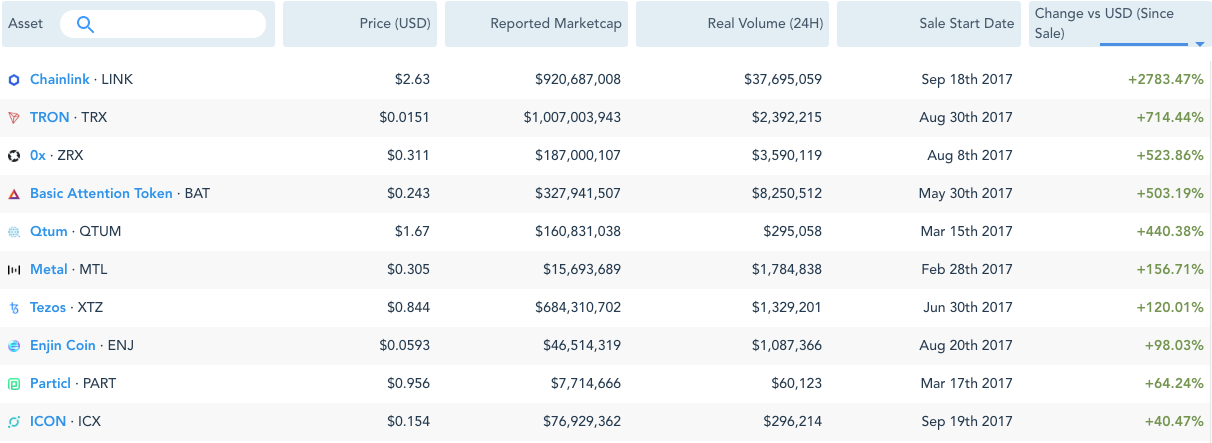The height and width of the screenshot is (443, 1212).
Task: Select change value +714.44%
Action: coord(1170,118)
